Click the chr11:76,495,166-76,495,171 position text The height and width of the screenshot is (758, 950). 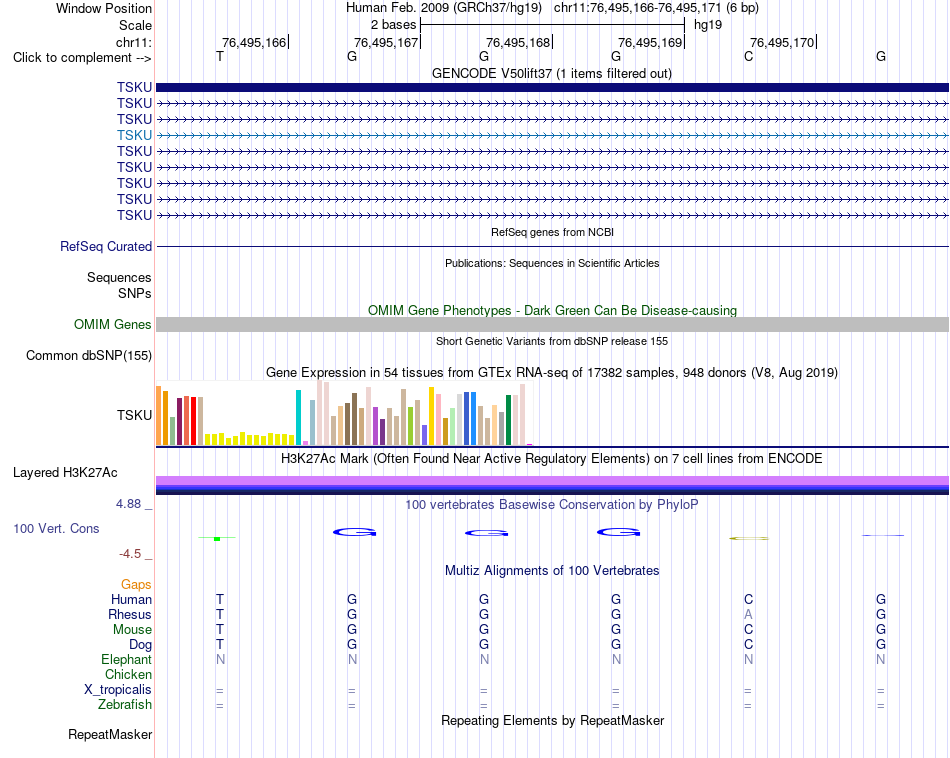638,8
